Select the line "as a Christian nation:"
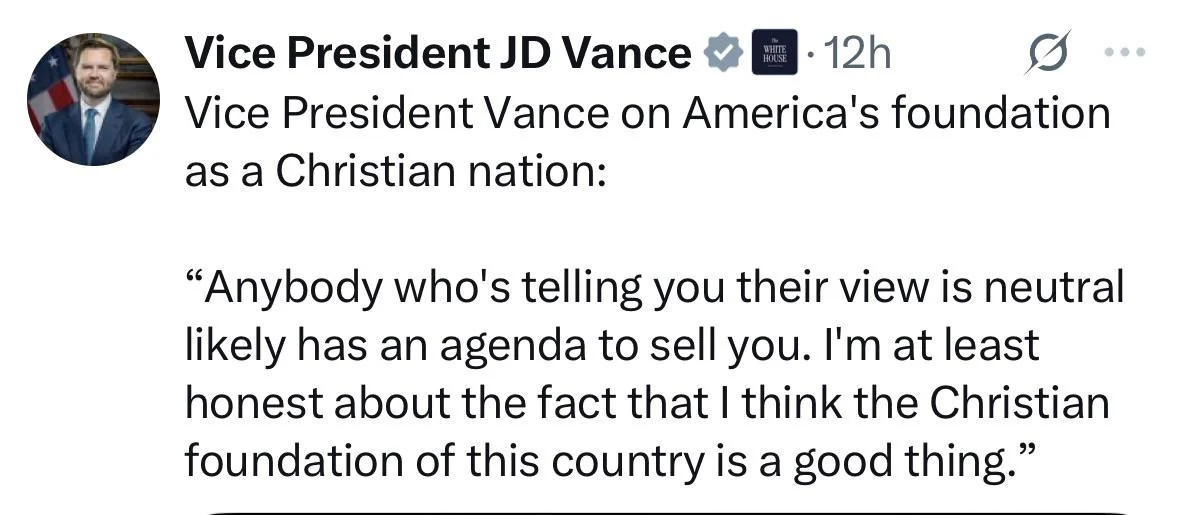 pos(395,172)
